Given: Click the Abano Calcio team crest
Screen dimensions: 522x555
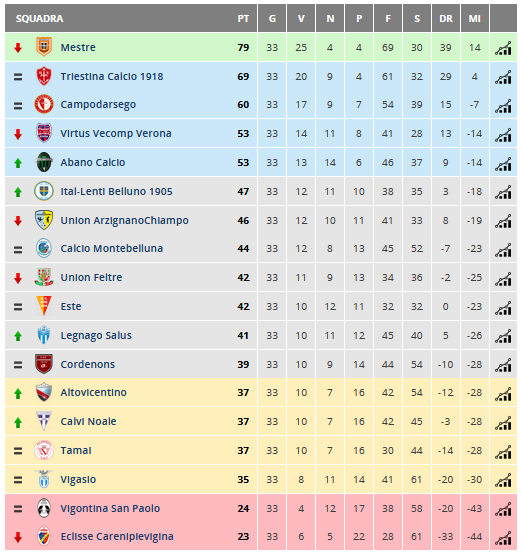Looking at the screenshot, I should (44, 162).
